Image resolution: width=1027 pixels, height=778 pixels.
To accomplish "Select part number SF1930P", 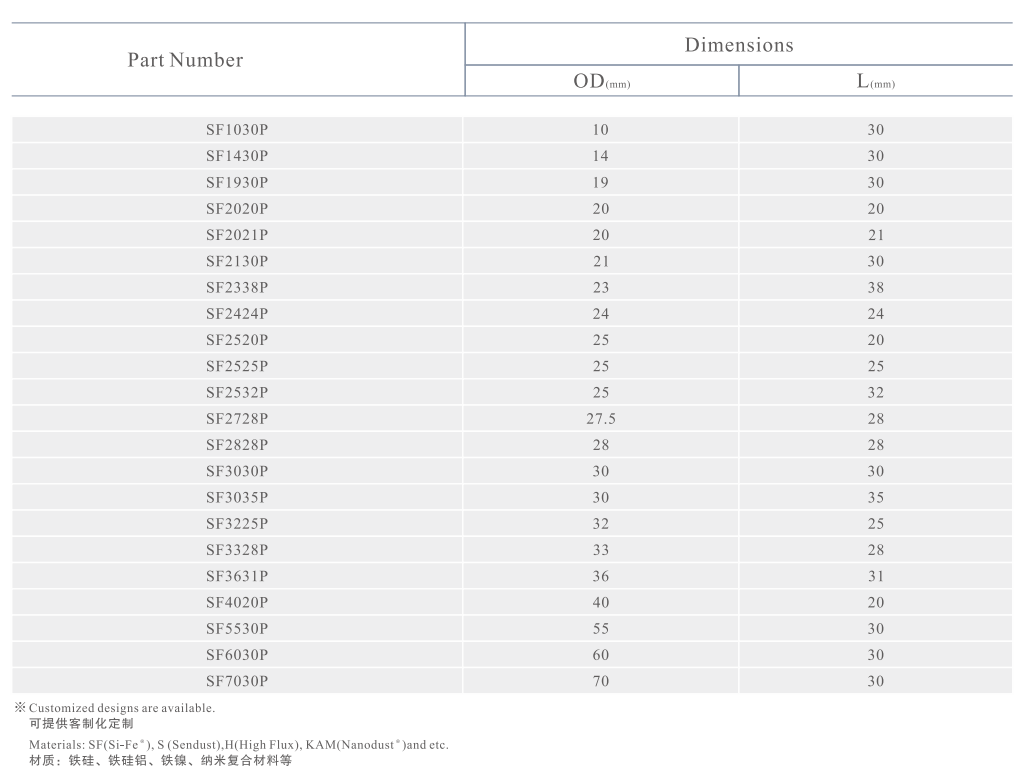I will point(237,182).
